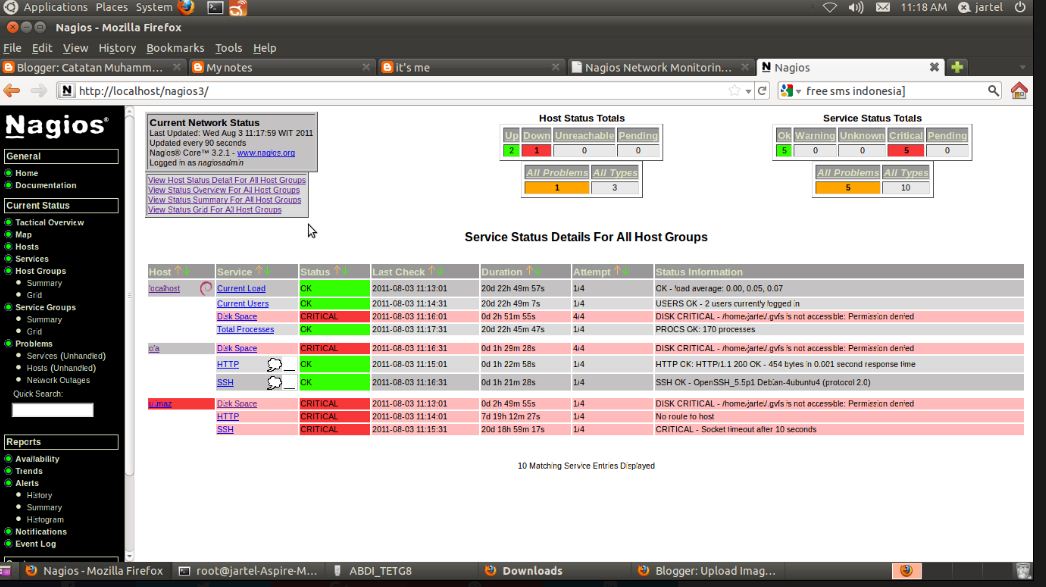Open the localhost host link
The image size is (1046, 587).
[164, 288]
